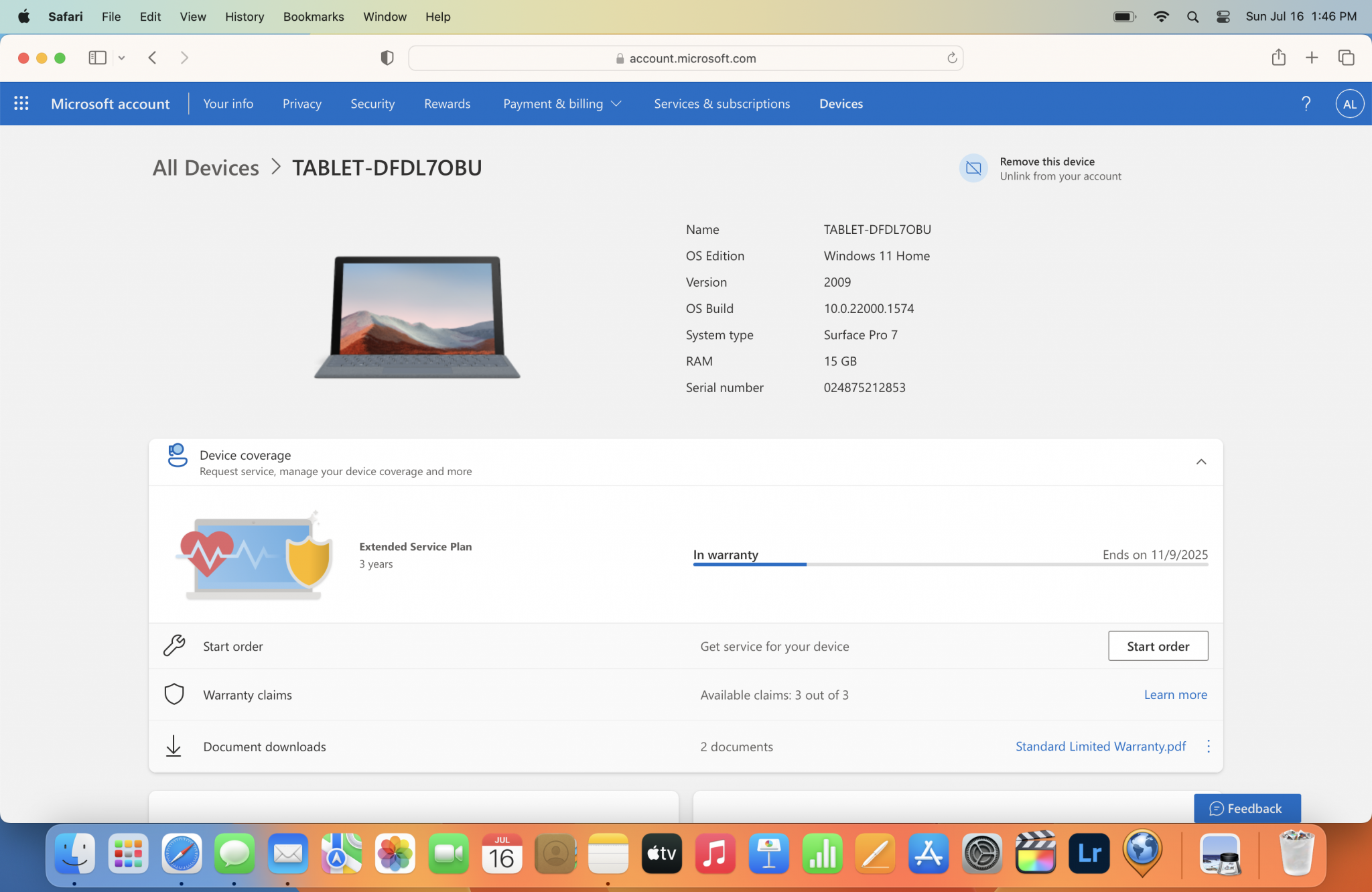The height and width of the screenshot is (892, 1372).
Task: Launch Keynote from the dock
Action: point(768,854)
